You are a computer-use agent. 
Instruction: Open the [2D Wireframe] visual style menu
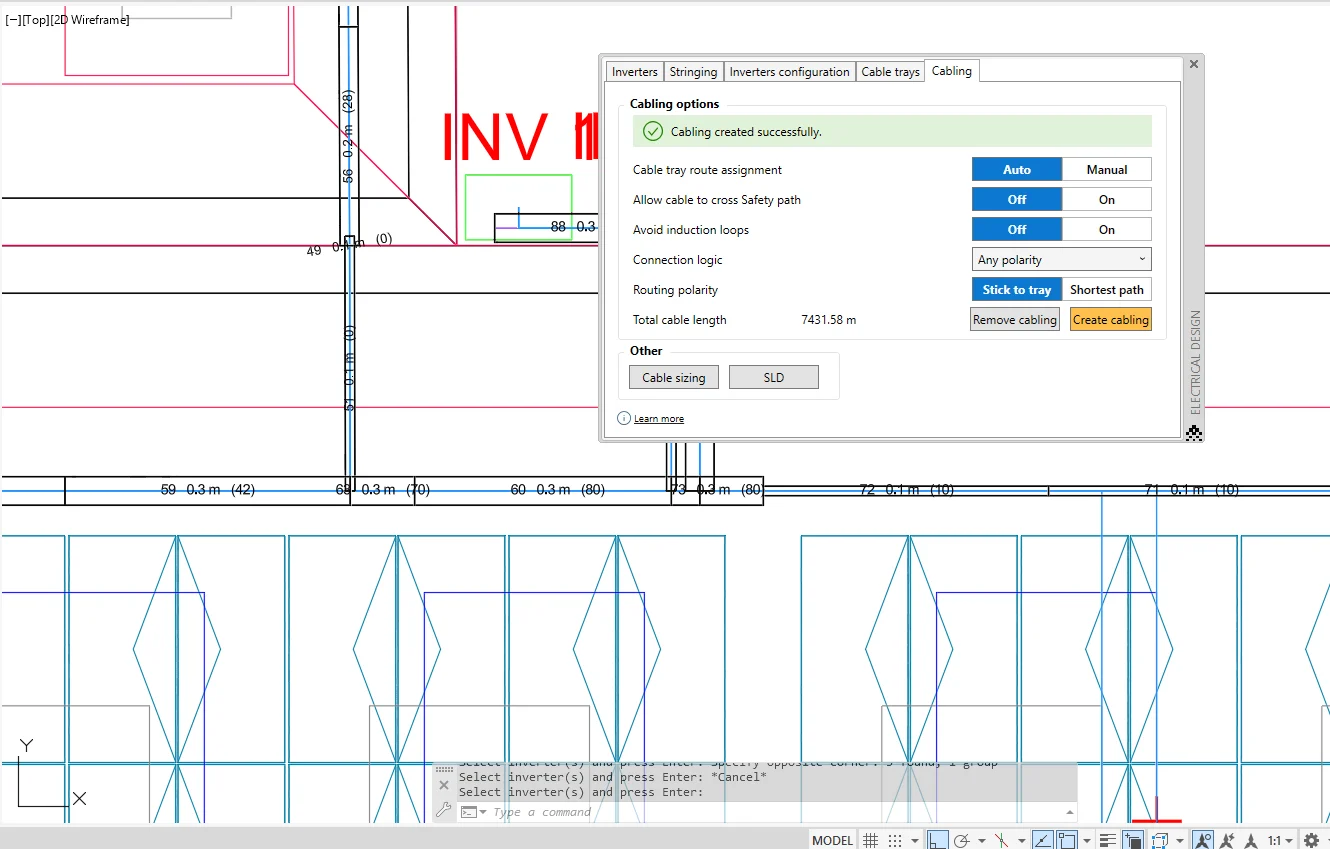click(x=90, y=20)
